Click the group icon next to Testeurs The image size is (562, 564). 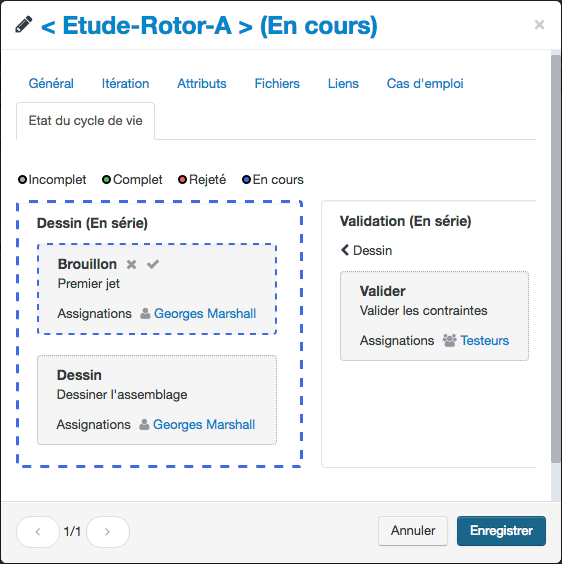click(x=449, y=341)
